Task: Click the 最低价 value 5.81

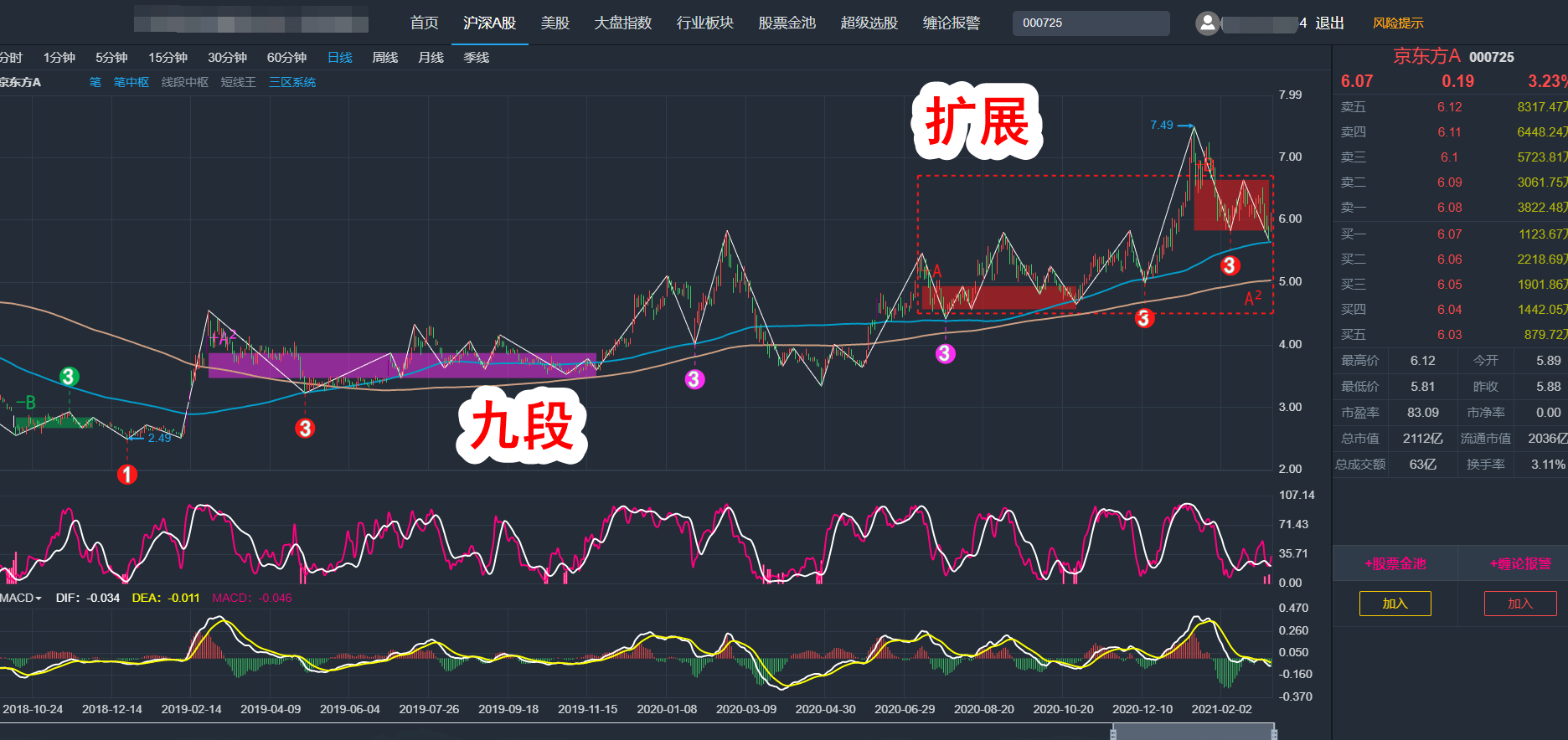Action: click(x=1422, y=387)
